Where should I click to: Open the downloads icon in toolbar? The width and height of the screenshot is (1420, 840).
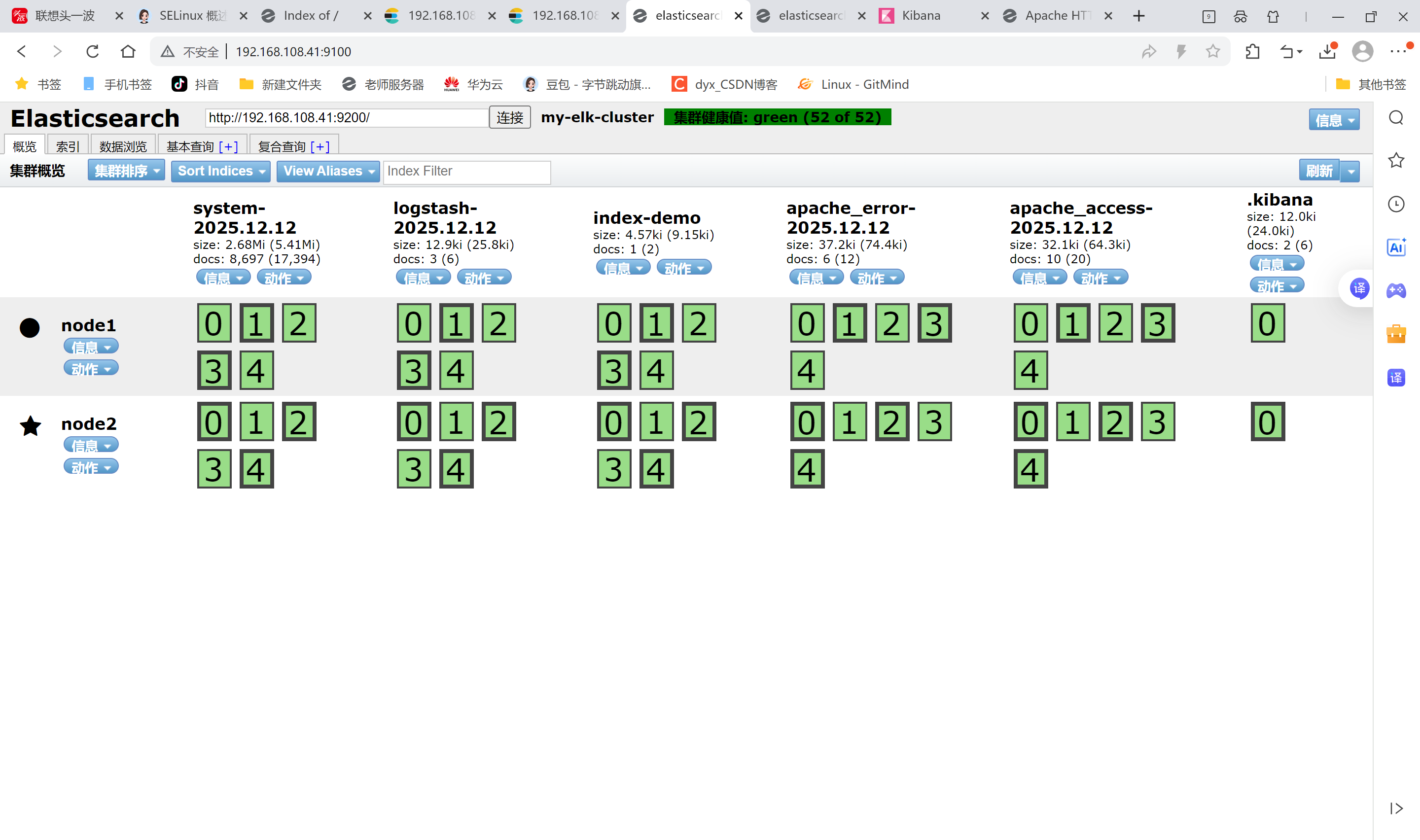(1327, 51)
